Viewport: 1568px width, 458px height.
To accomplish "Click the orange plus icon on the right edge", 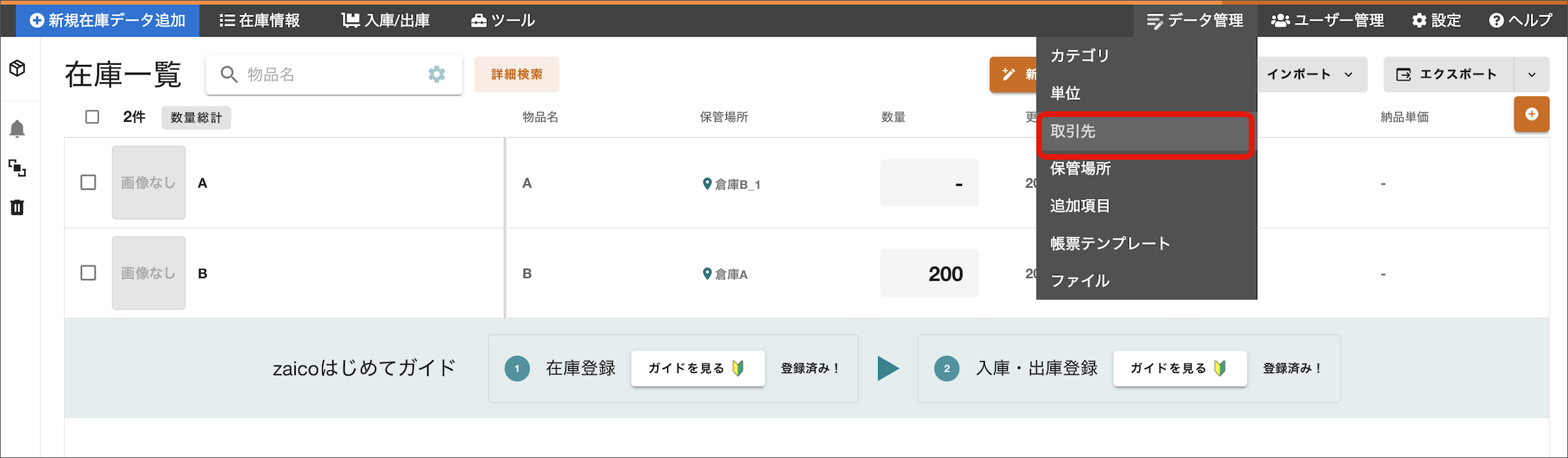I will 1532,114.
